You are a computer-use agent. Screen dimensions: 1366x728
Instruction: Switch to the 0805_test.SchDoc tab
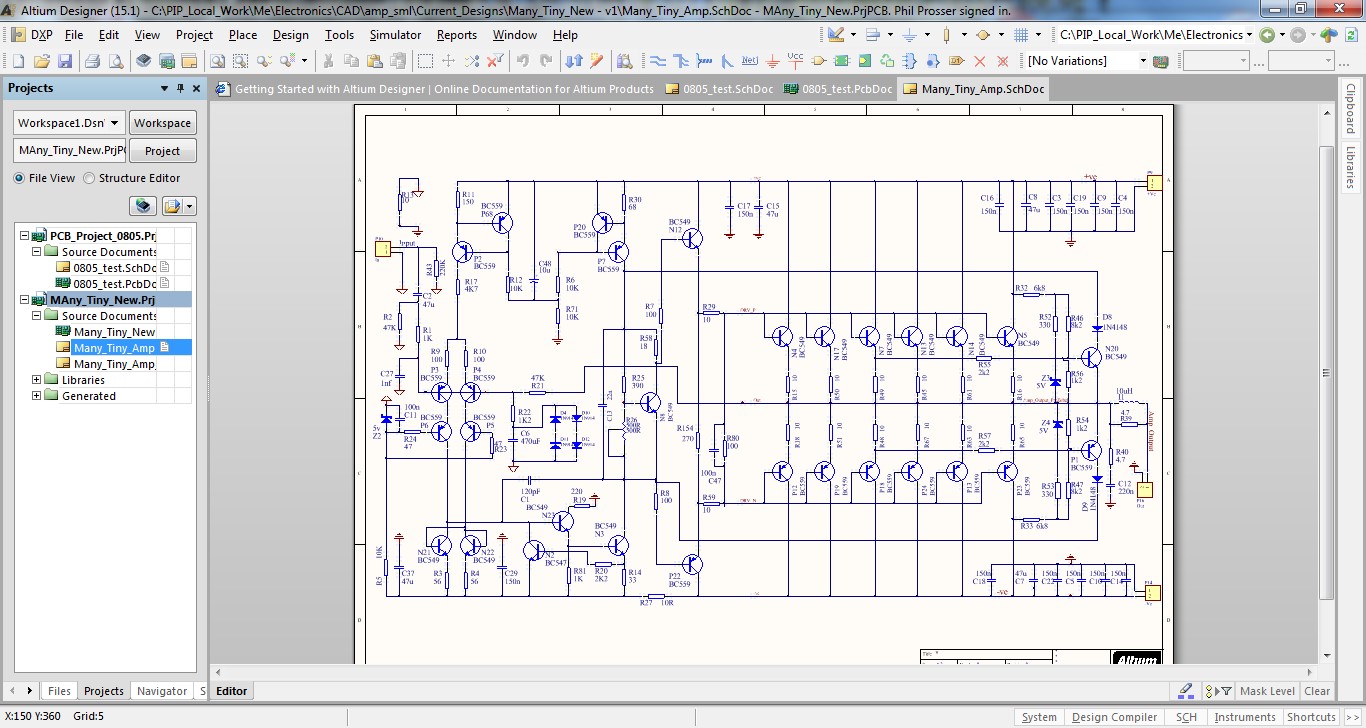(719, 89)
